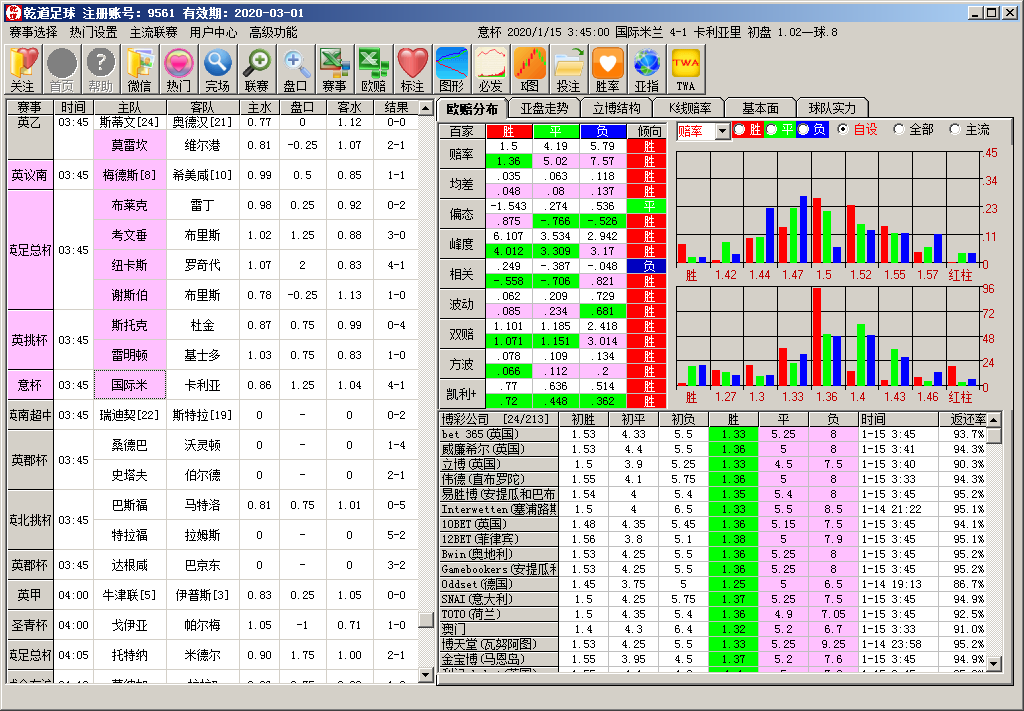The image size is (1024, 711).
Task: Click the 返还率 column header
Action: (962, 419)
